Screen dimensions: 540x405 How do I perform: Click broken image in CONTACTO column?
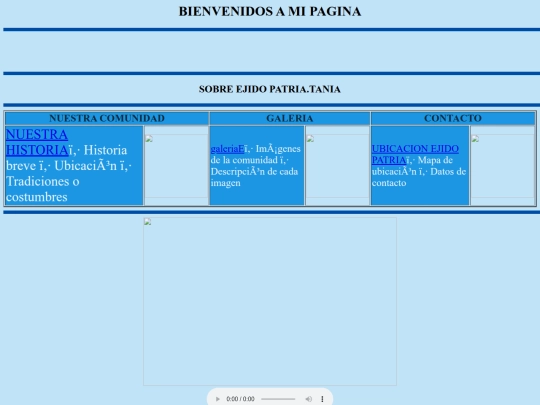[x=502, y=166]
